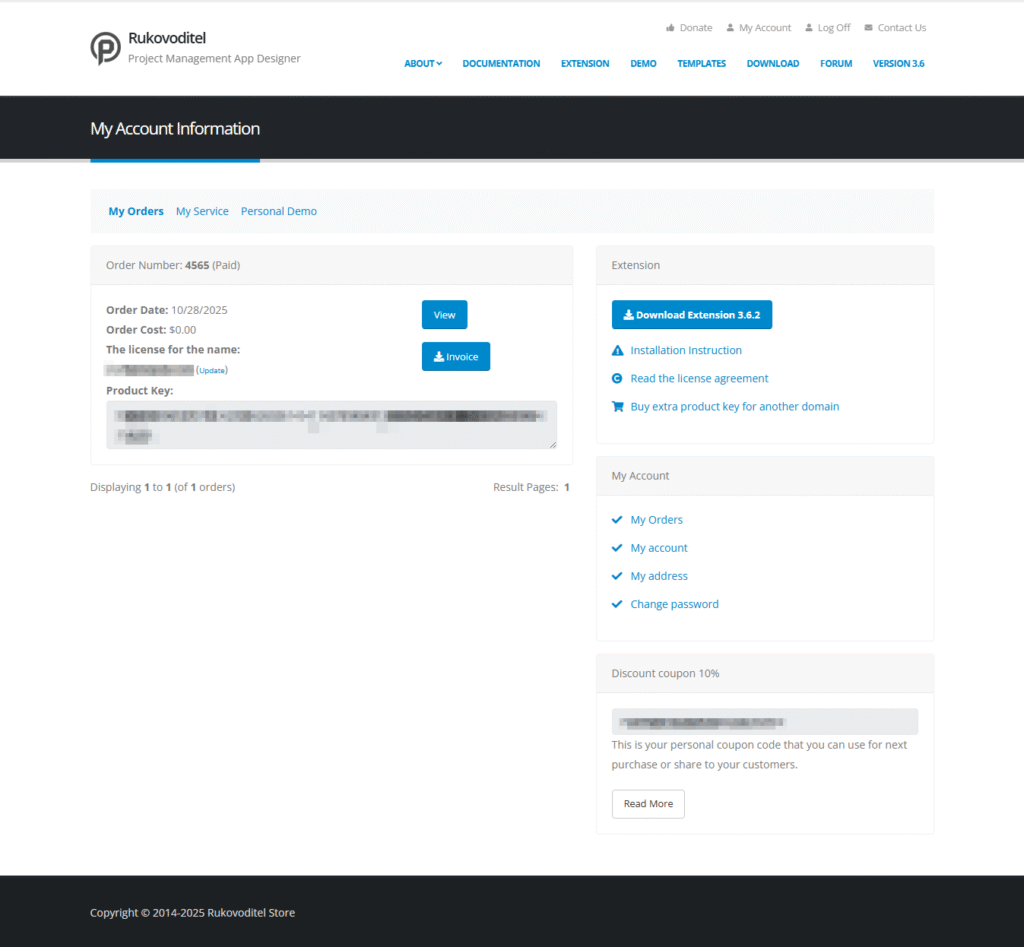
Task: Open the Change password link
Action: coord(674,605)
